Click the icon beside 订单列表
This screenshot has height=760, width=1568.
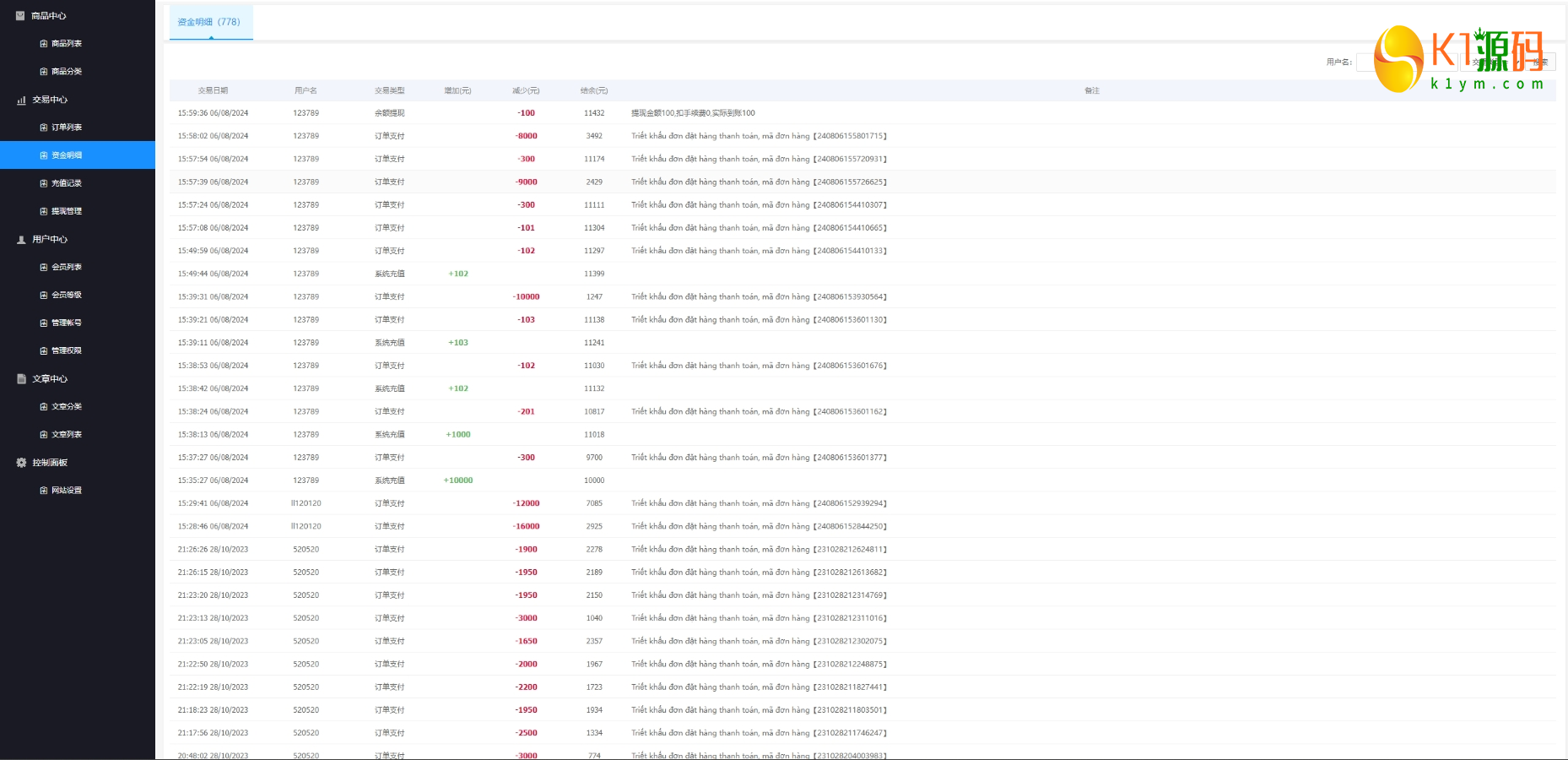[x=44, y=128]
